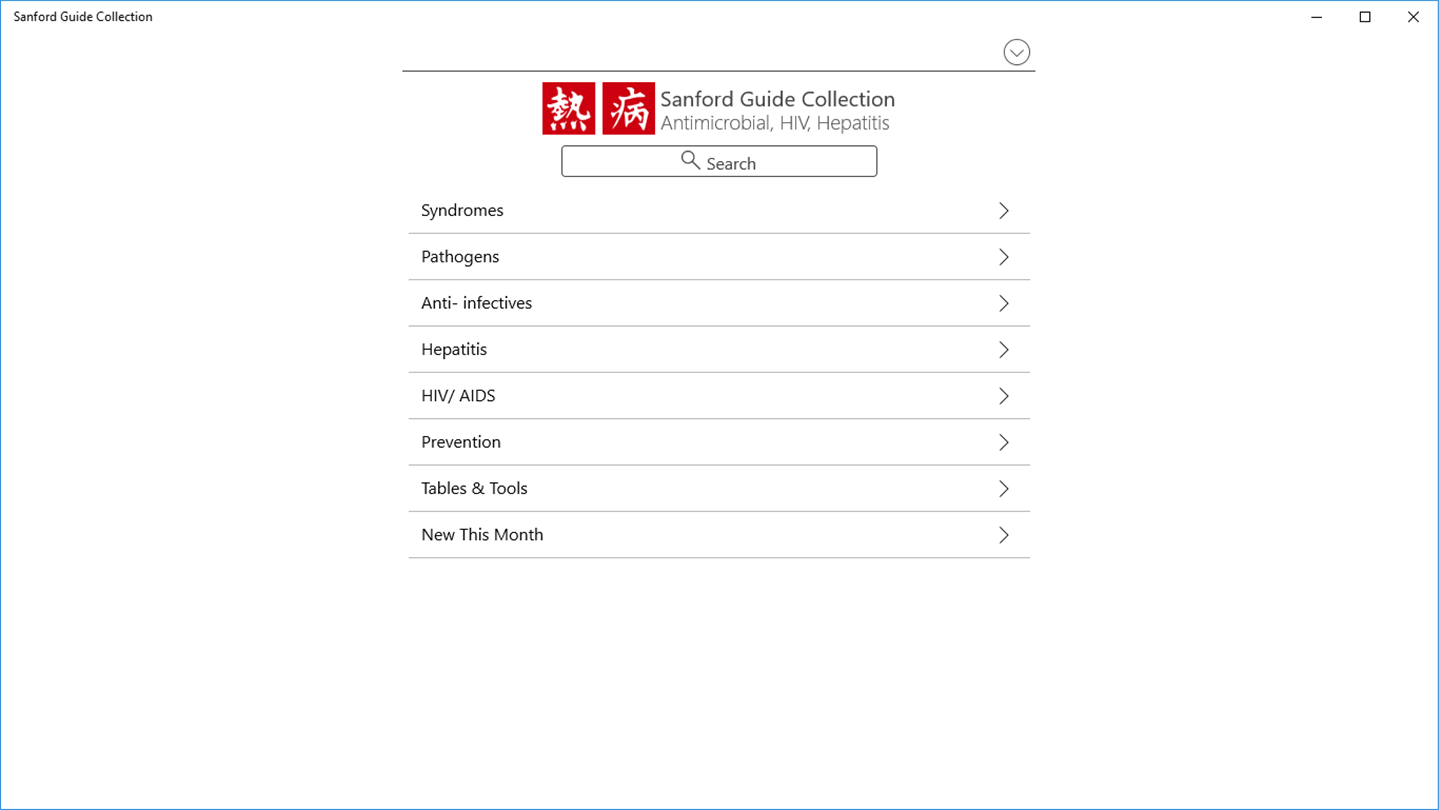
Task: Open Tables & Tools
Action: 474,488
